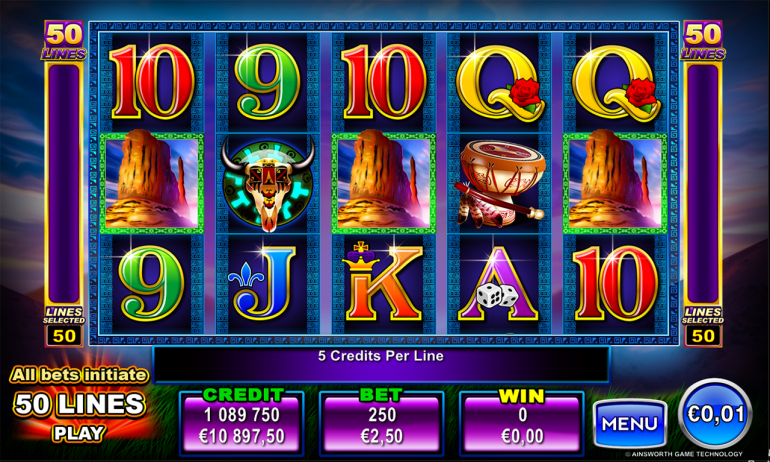Select the blue Jack symbol
Image resolution: width=770 pixels, height=462 pixels.
pos(263,282)
